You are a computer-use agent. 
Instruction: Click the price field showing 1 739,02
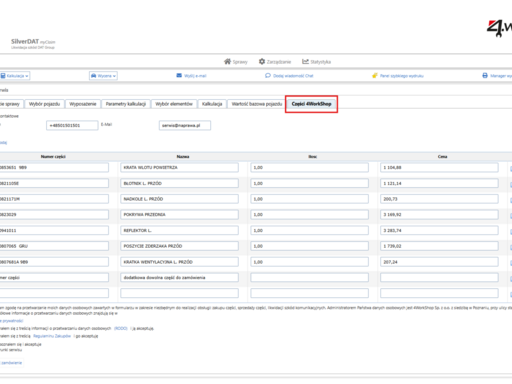click(439, 246)
